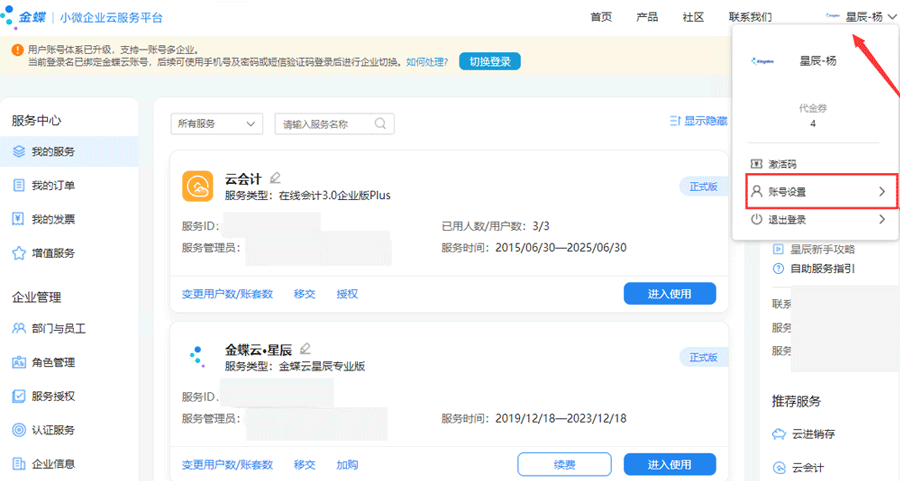Screen dimensions: 900x481
Task: Click the 激活码 ticket icon
Action: (x=757, y=164)
